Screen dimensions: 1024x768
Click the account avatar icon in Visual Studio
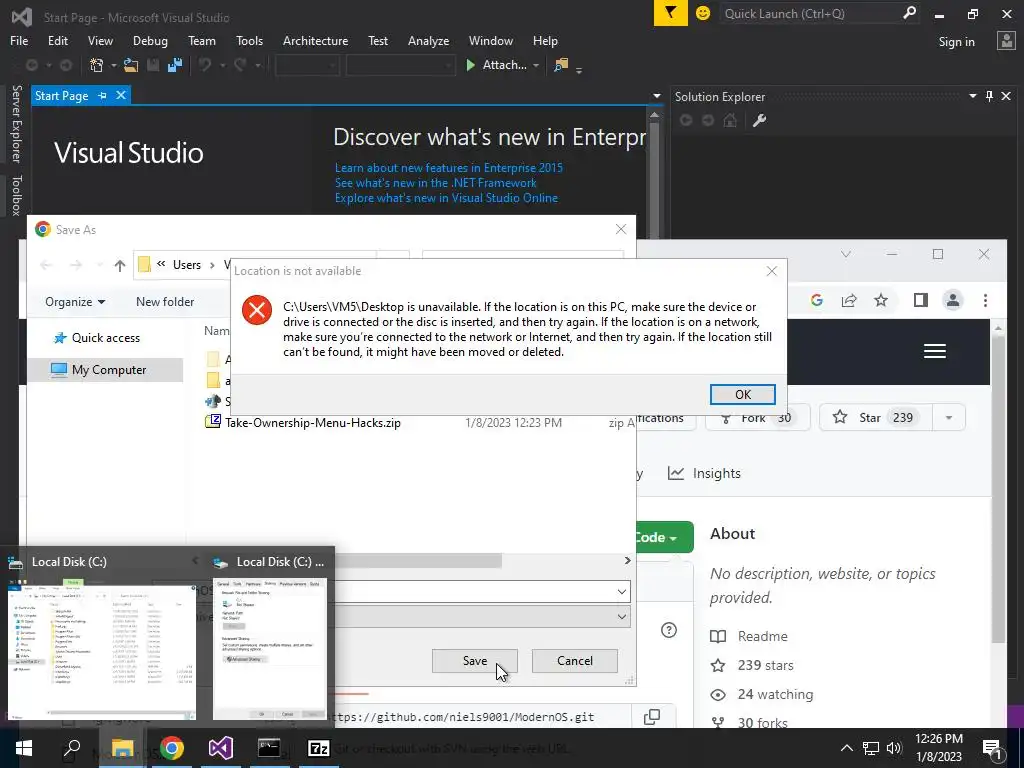click(x=1006, y=40)
